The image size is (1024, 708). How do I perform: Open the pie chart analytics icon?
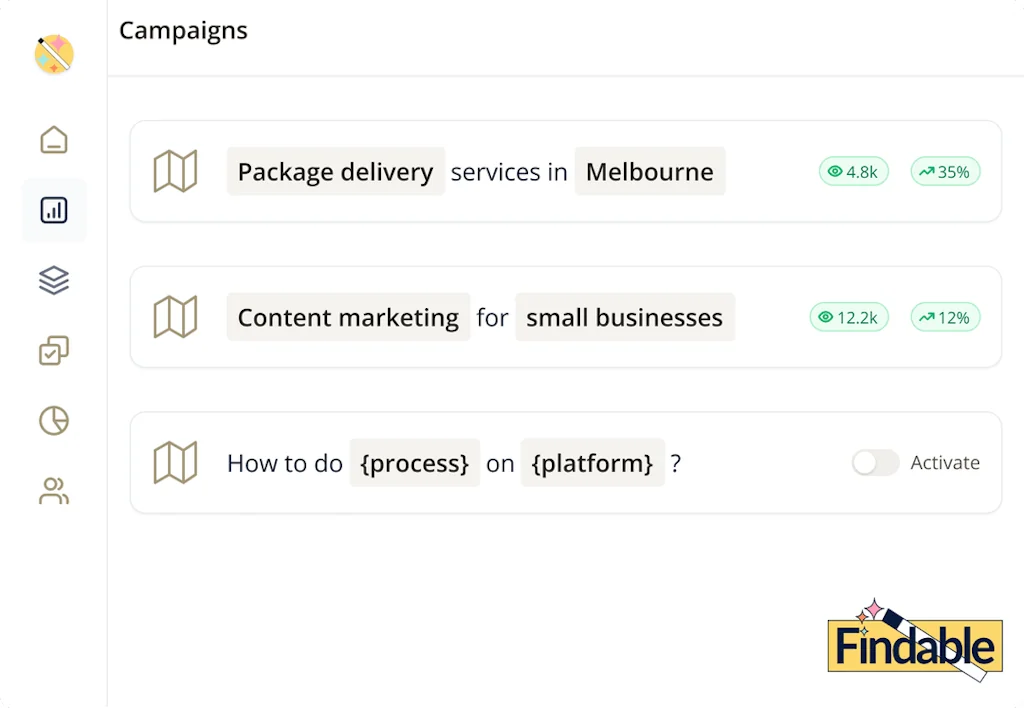[x=54, y=421]
